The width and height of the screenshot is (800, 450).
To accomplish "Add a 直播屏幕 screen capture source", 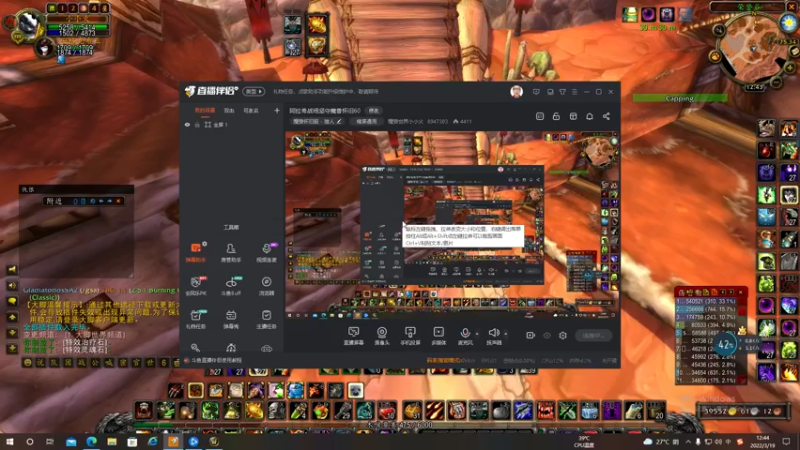I will click(354, 336).
